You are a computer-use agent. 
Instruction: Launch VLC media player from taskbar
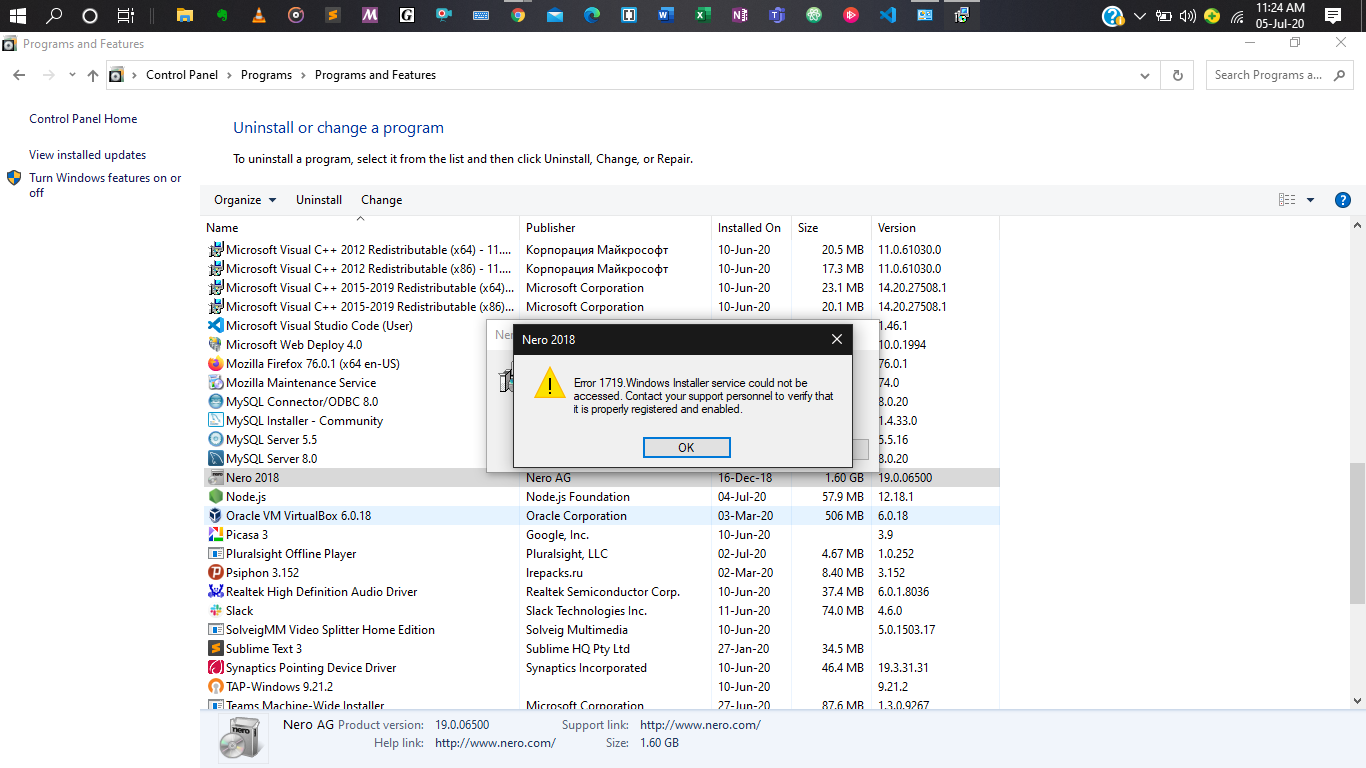(258, 15)
